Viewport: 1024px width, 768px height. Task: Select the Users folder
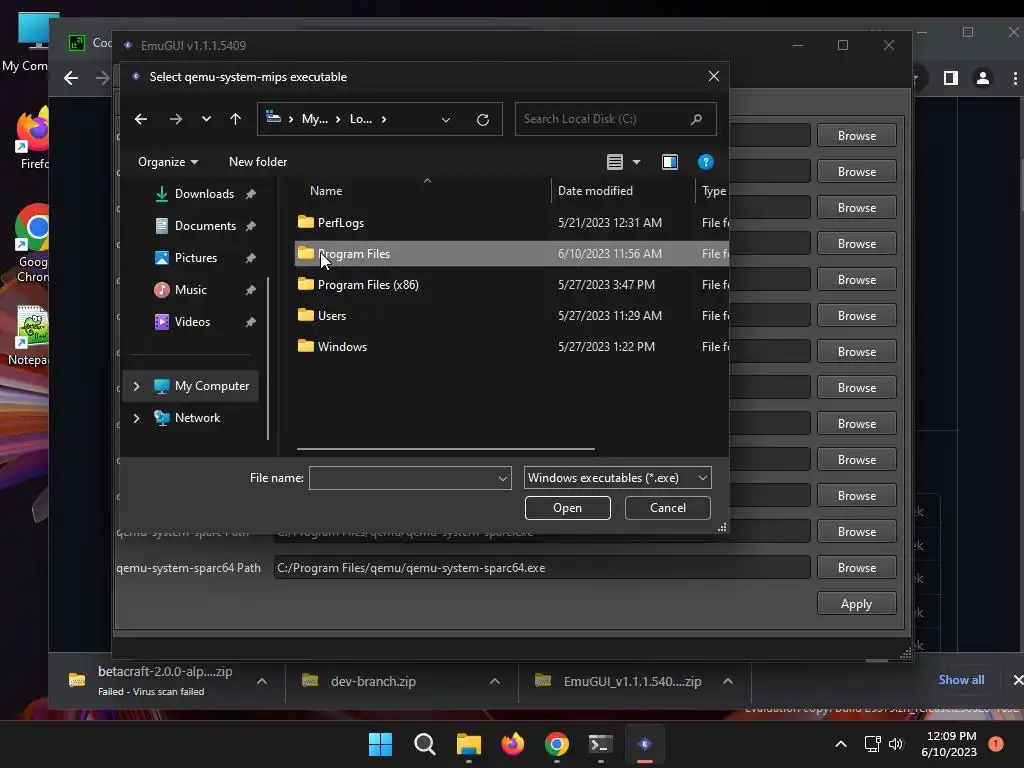pos(511,315)
